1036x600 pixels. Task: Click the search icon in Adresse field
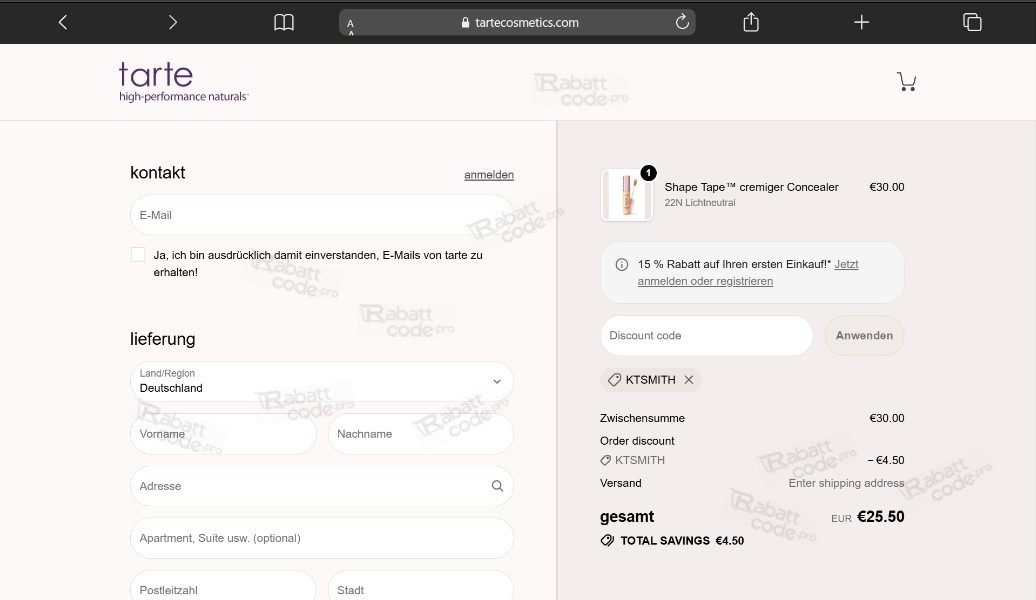[497, 486]
